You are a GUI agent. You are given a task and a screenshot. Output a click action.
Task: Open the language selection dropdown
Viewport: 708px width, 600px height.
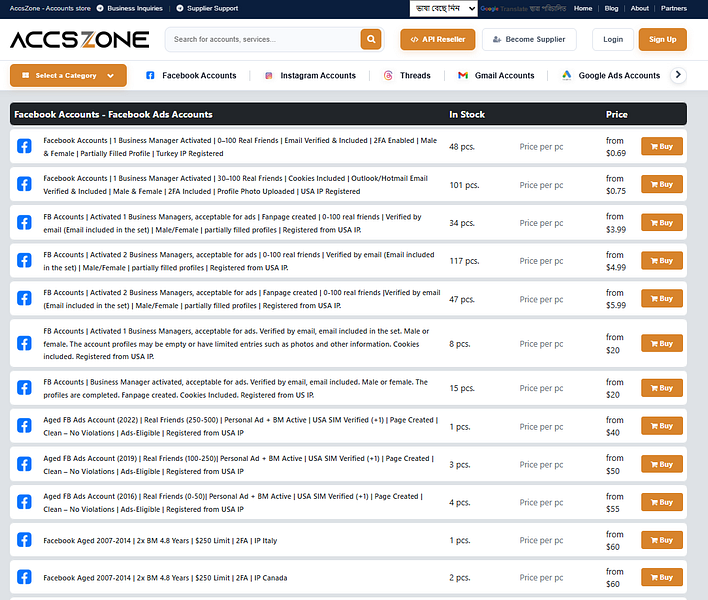[443, 8]
